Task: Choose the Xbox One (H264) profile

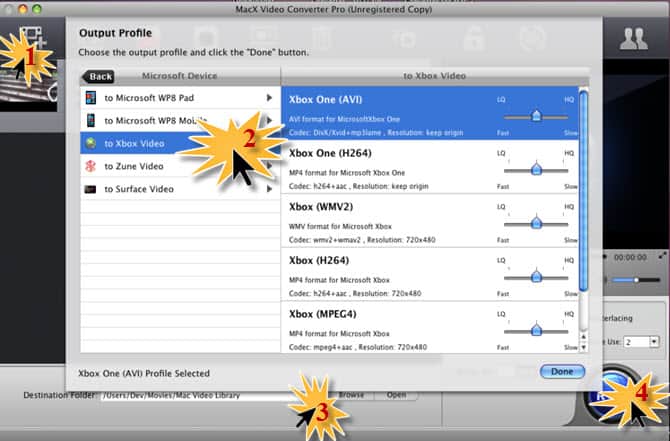Action: tap(430, 167)
